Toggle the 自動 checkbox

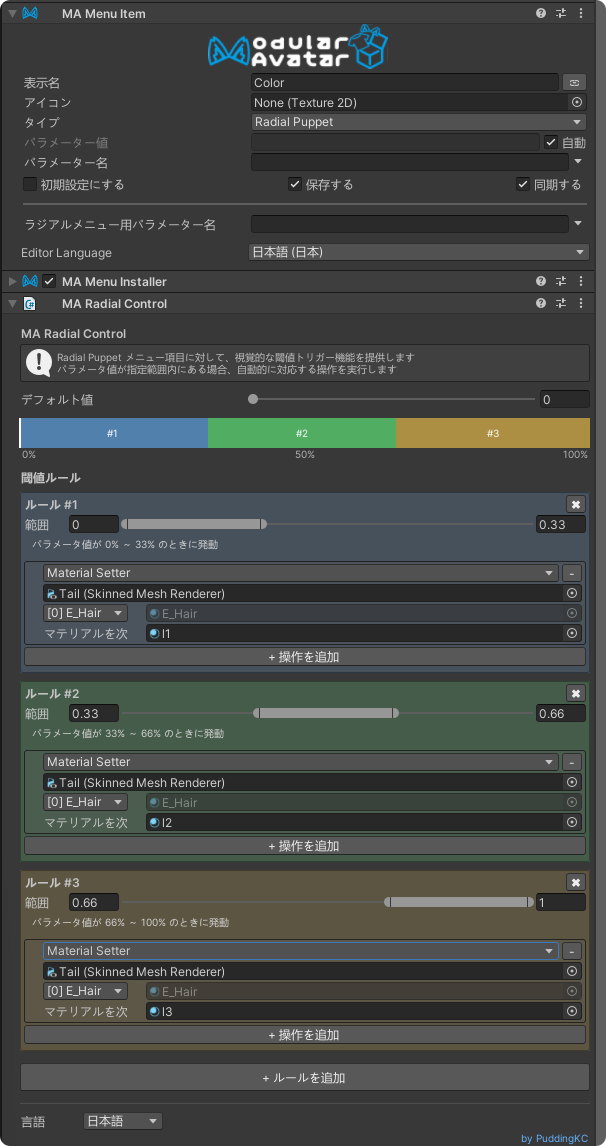coord(552,143)
